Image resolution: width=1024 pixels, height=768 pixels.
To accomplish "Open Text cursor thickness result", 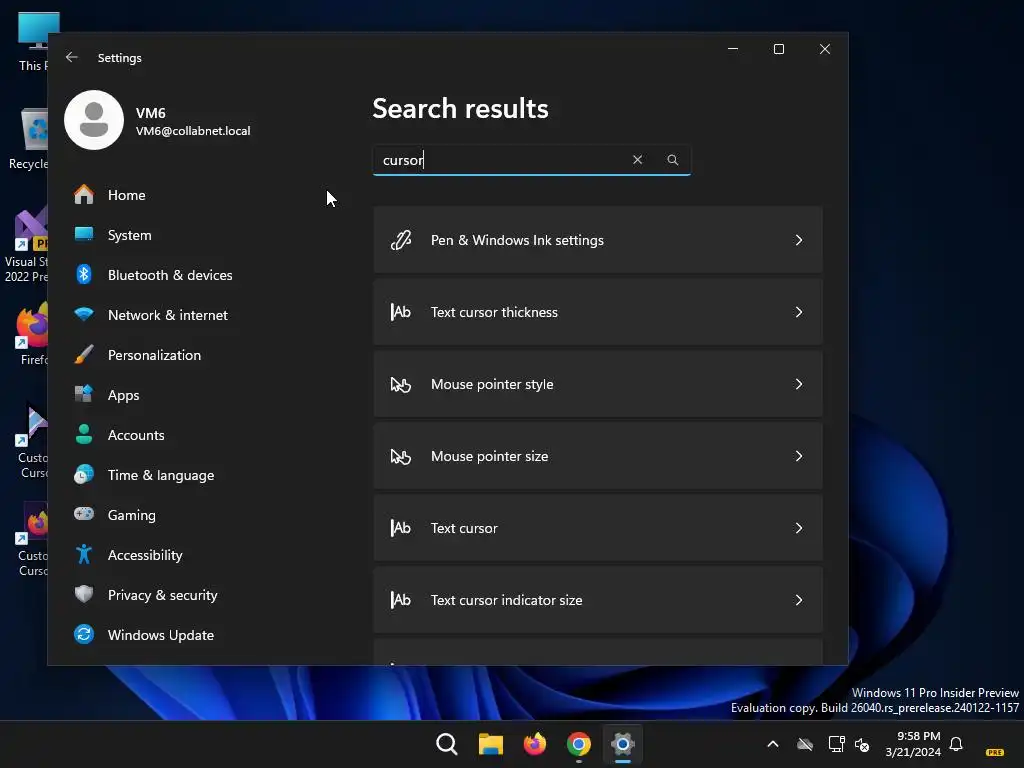I will tap(598, 312).
